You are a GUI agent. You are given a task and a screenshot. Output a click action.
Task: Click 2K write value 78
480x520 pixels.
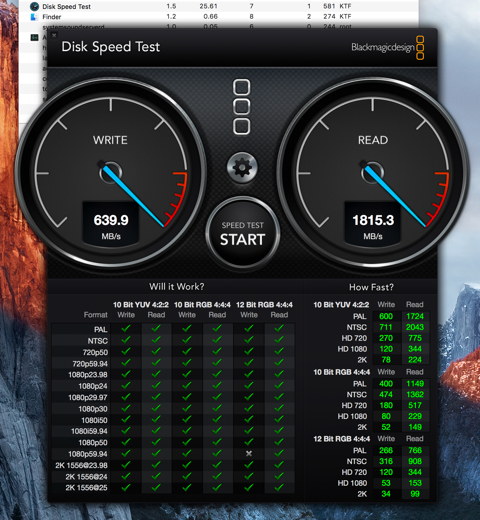(x=386, y=360)
